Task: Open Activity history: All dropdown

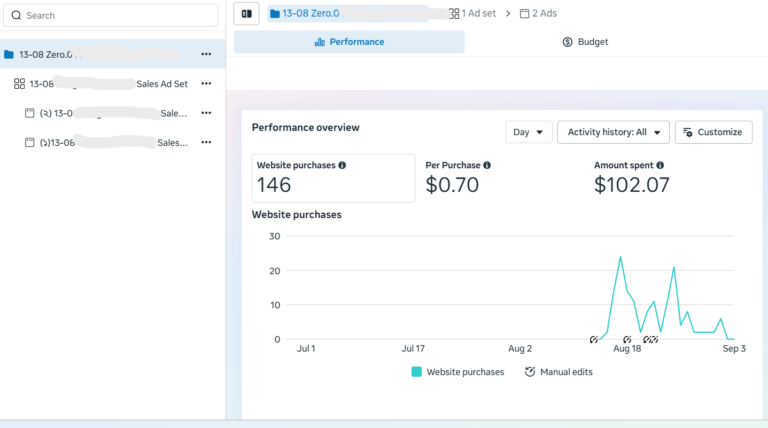Action: (613, 132)
